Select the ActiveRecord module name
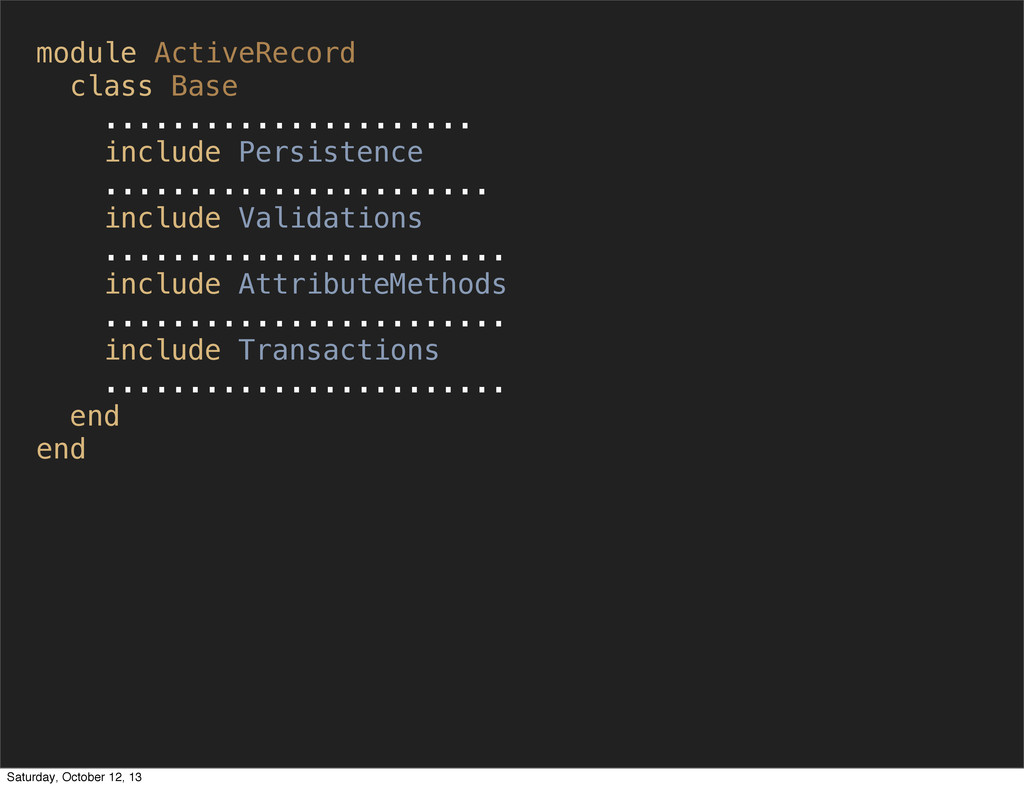The height and width of the screenshot is (788, 1024). tap(255, 53)
